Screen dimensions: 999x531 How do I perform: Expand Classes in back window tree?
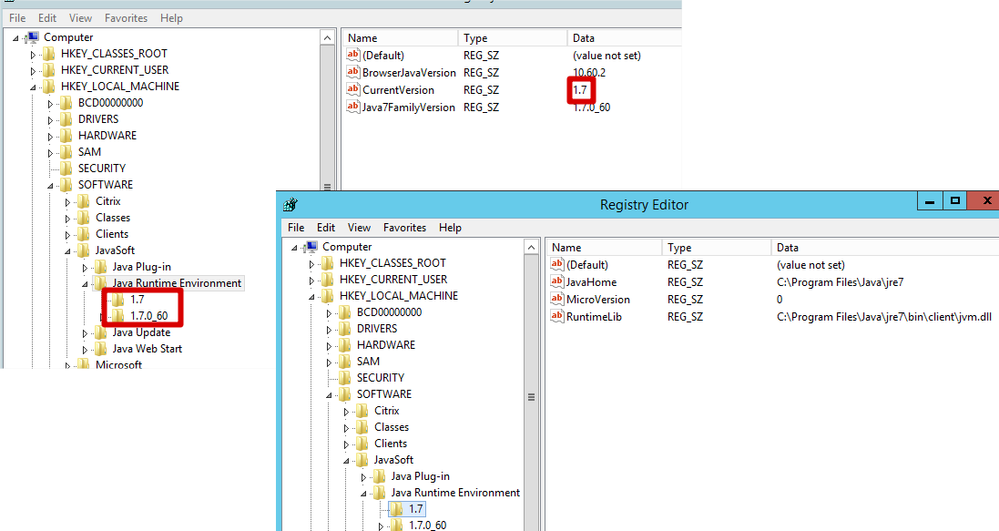point(68,219)
